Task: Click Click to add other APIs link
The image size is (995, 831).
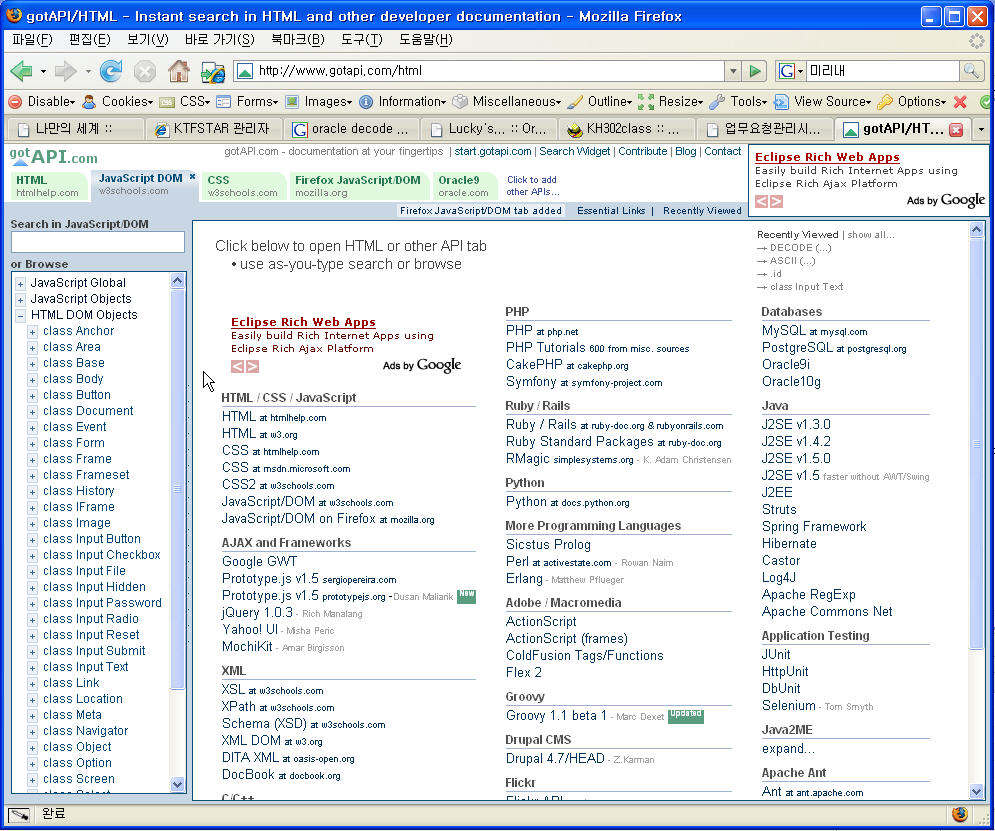Action: click(532, 186)
